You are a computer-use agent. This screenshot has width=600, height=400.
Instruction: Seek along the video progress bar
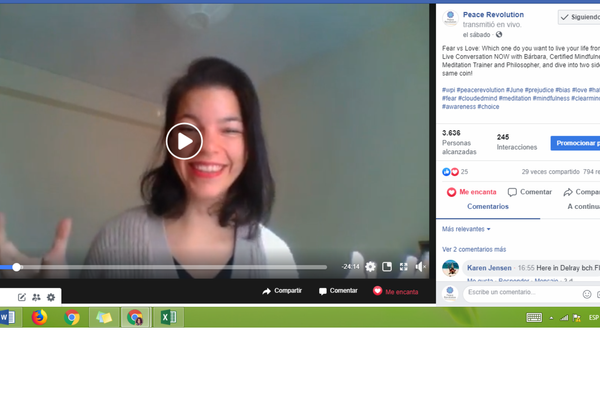163,267
